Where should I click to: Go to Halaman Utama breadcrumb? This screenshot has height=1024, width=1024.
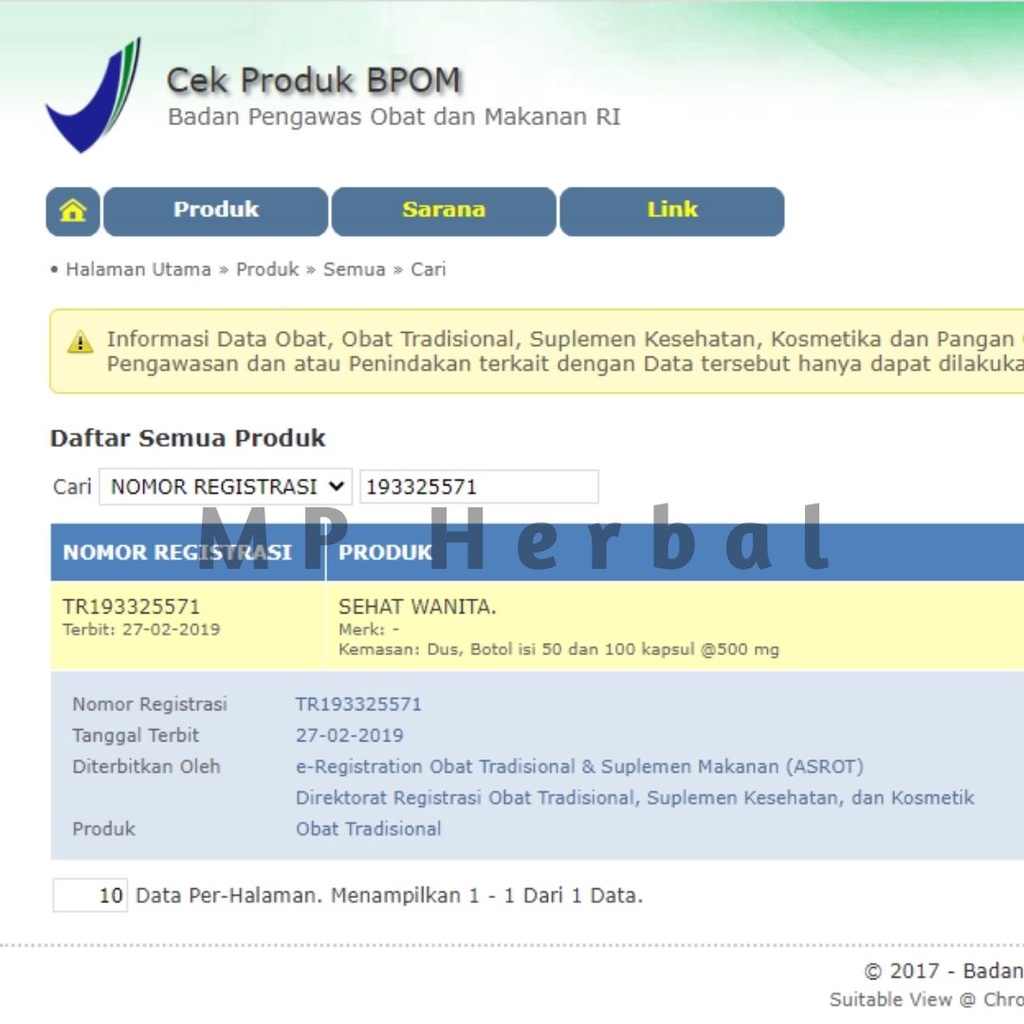pyautogui.click(x=138, y=270)
